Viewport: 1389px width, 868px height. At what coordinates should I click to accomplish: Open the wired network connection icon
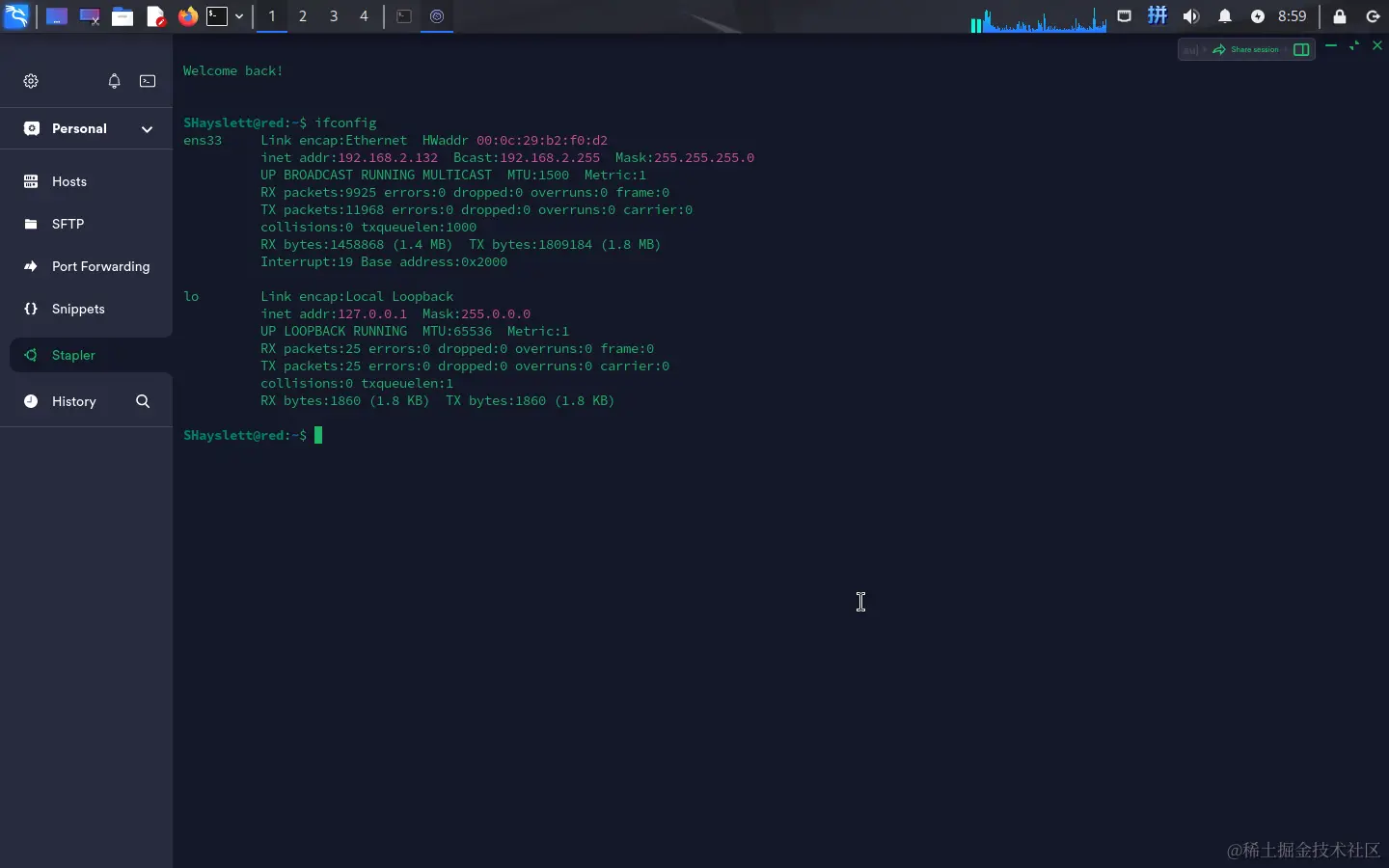click(1125, 16)
